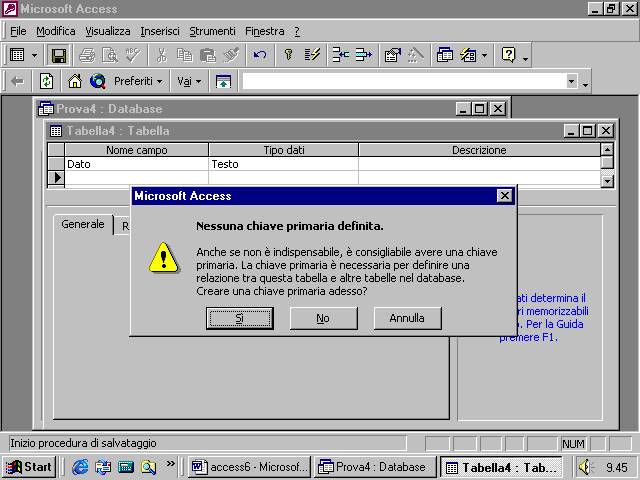Open the Inserisci menu
This screenshot has width=640, height=480.
(160, 31)
